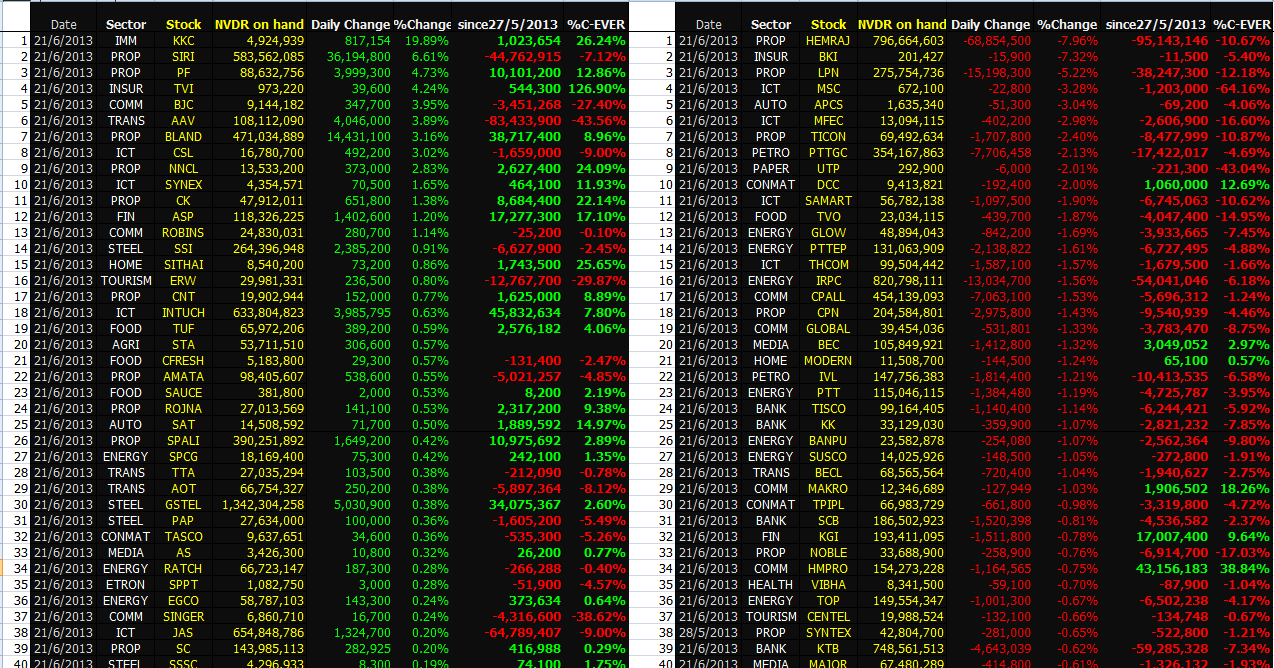Select the HEMRAJ stock cell
The height and width of the screenshot is (668, 1274).
coord(828,41)
